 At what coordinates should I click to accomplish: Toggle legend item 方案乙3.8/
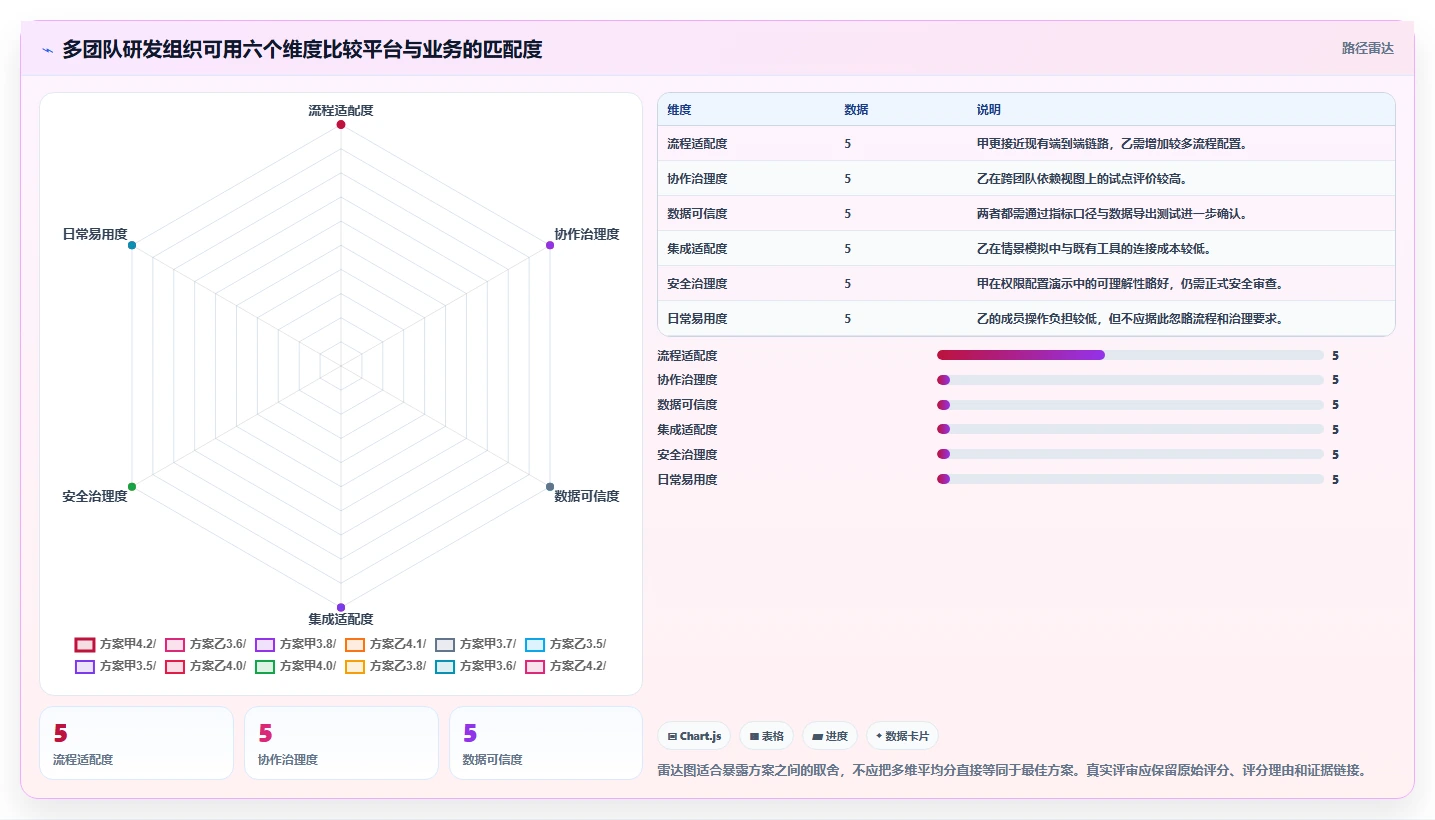click(385, 666)
